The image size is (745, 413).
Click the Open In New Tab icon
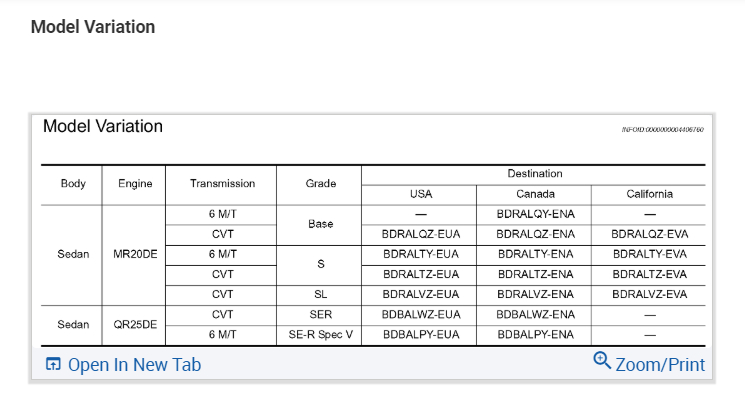pyautogui.click(x=54, y=365)
